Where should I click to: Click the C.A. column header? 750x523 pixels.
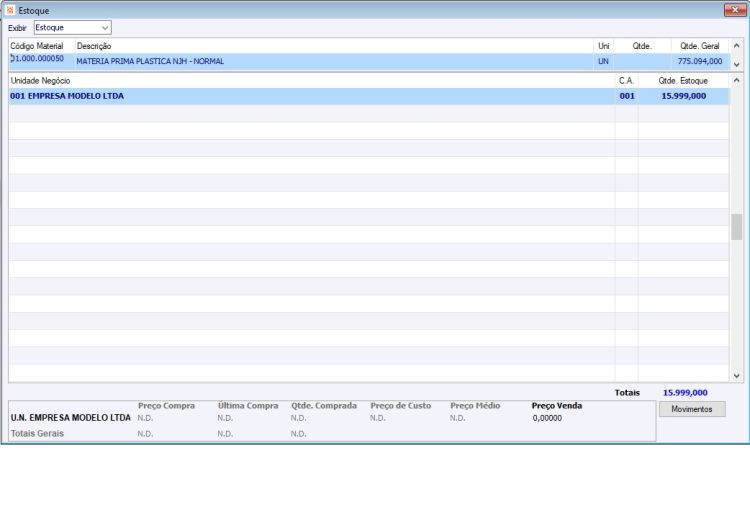(626, 81)
